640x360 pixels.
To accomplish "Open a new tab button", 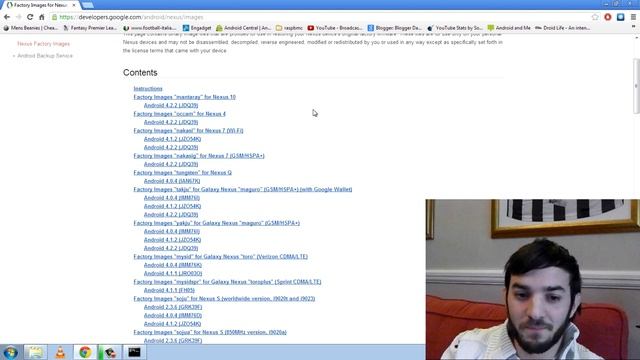I will (x=87, y=5).
